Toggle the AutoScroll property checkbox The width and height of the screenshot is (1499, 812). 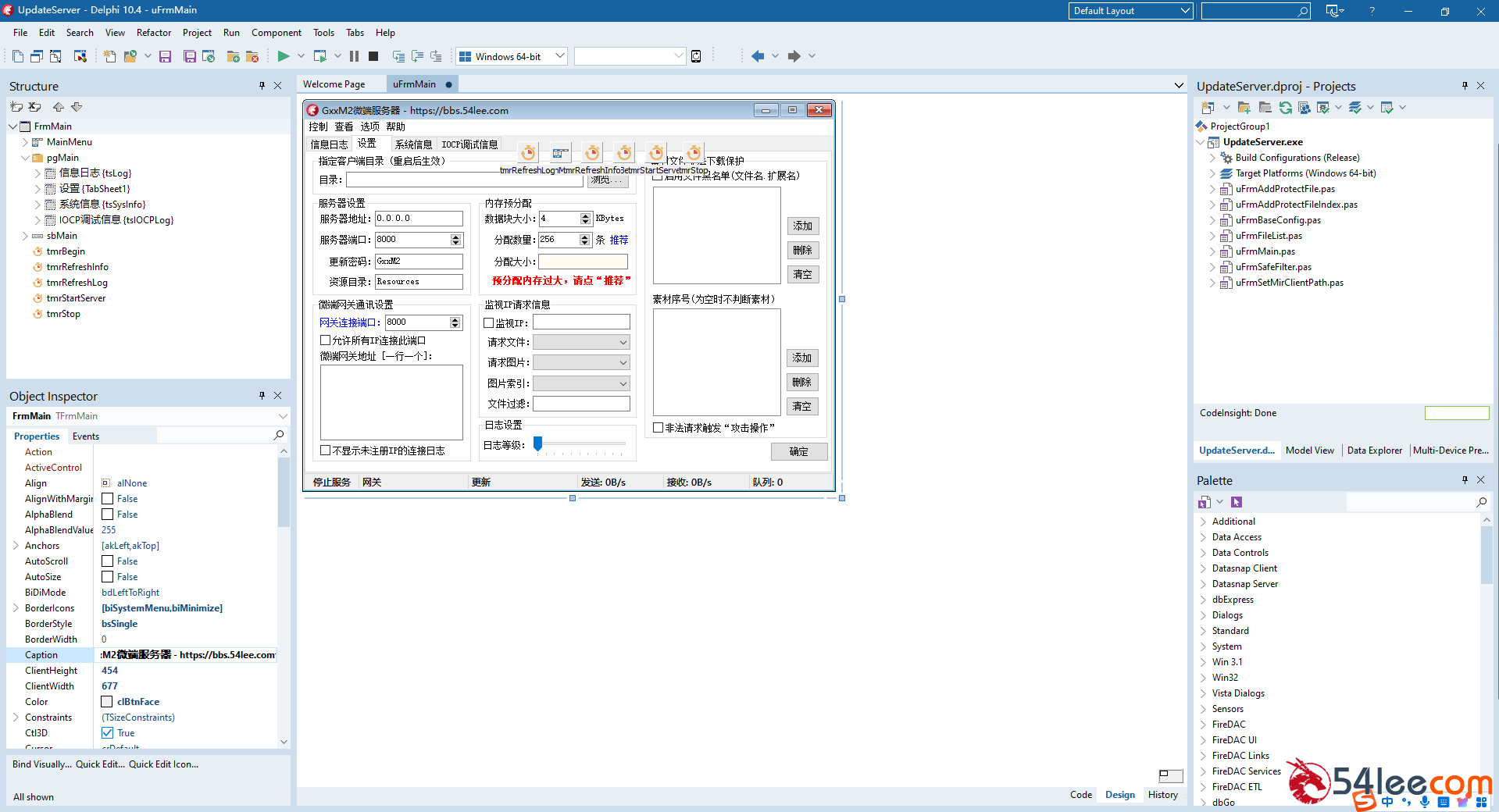(108, 561)
